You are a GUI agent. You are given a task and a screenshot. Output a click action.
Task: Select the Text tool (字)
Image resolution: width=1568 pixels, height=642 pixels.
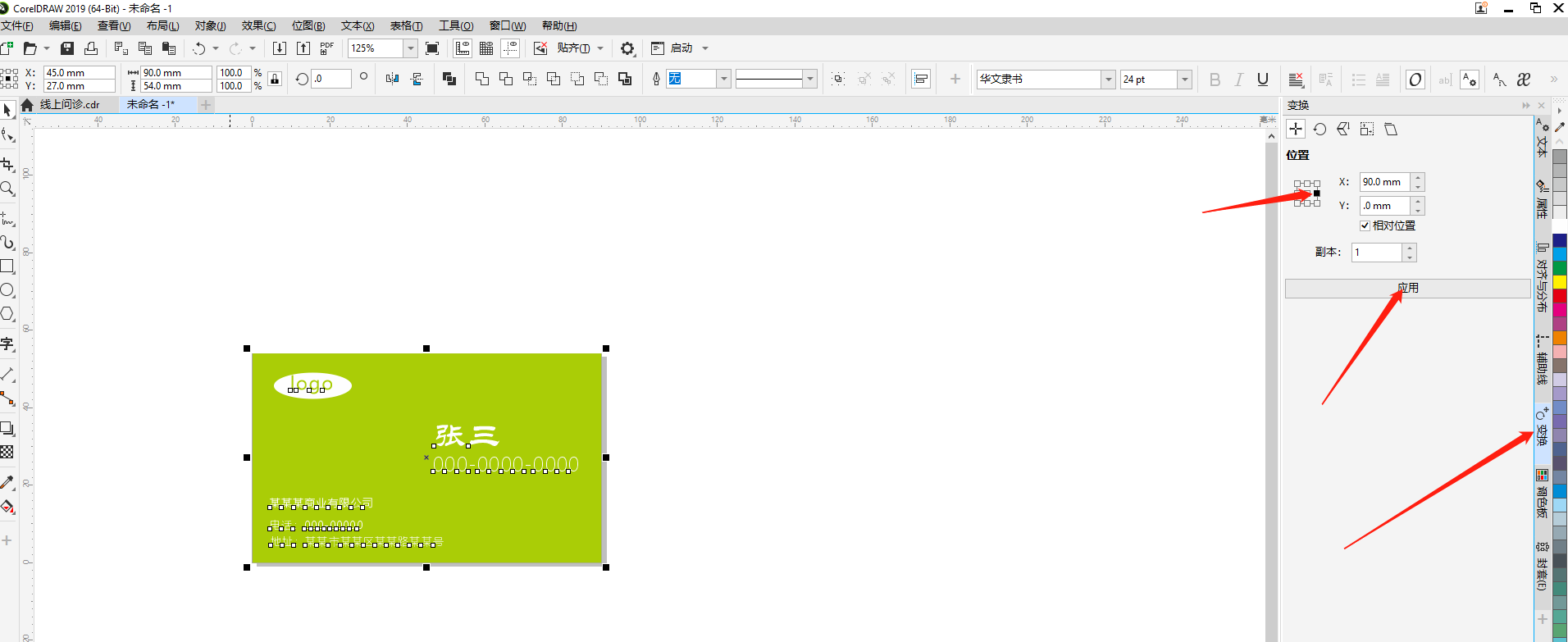click(7, 344)
